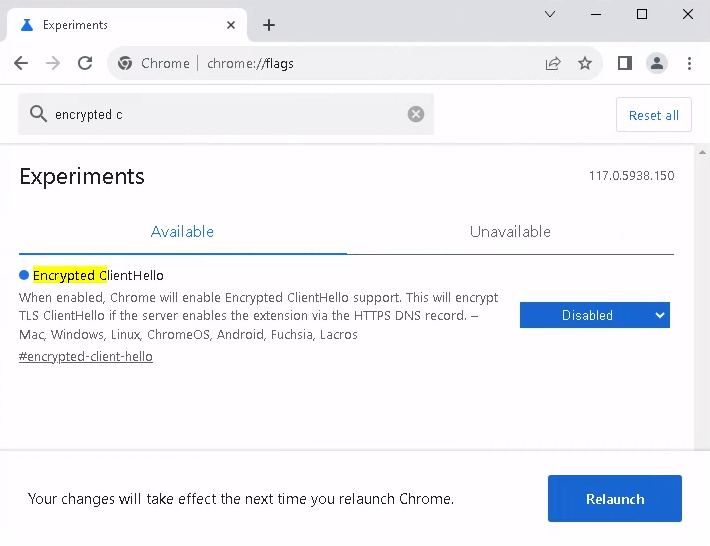The height and width of the screenshot is (546, 710).
Task: Switch to the Unavailable tab
Action: pos(510,232)
